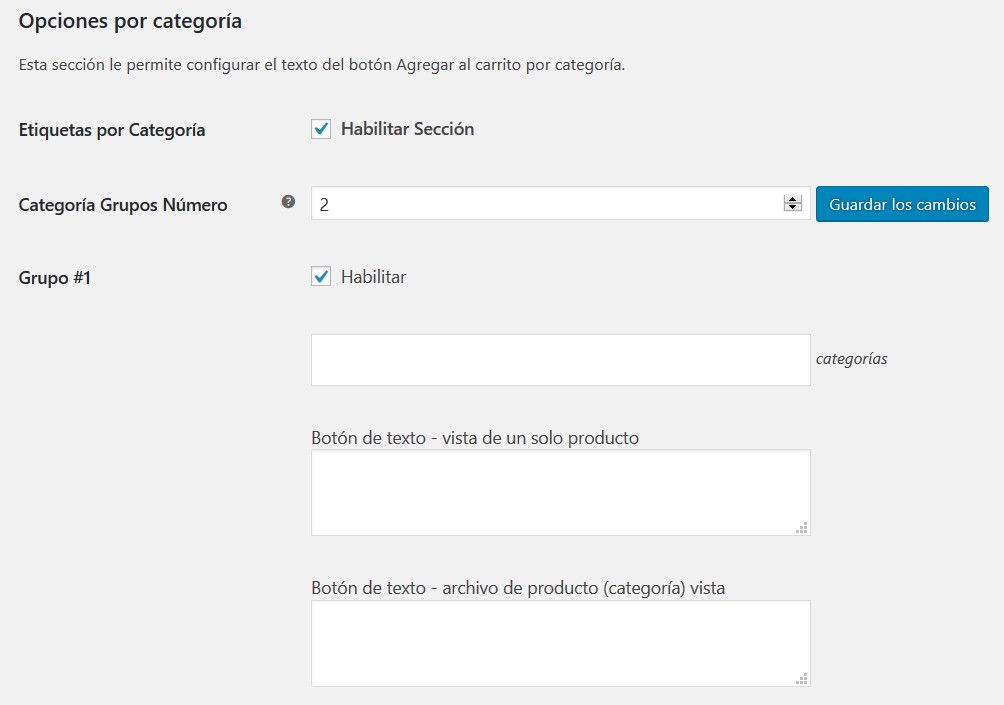Image resolution: width=1004 pixels, height=705 pixels.
Task: Toggle the Grupo #1 Habilitar checkbox
Action: (321, 277)
